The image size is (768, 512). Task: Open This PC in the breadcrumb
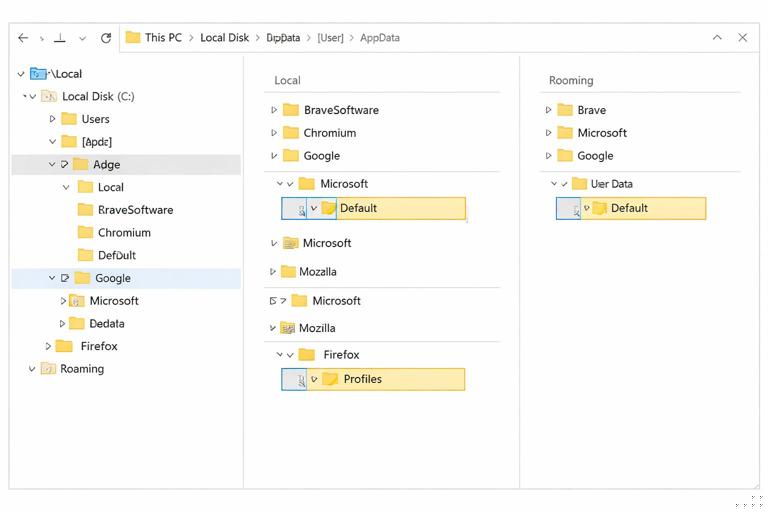coord(163,38)
